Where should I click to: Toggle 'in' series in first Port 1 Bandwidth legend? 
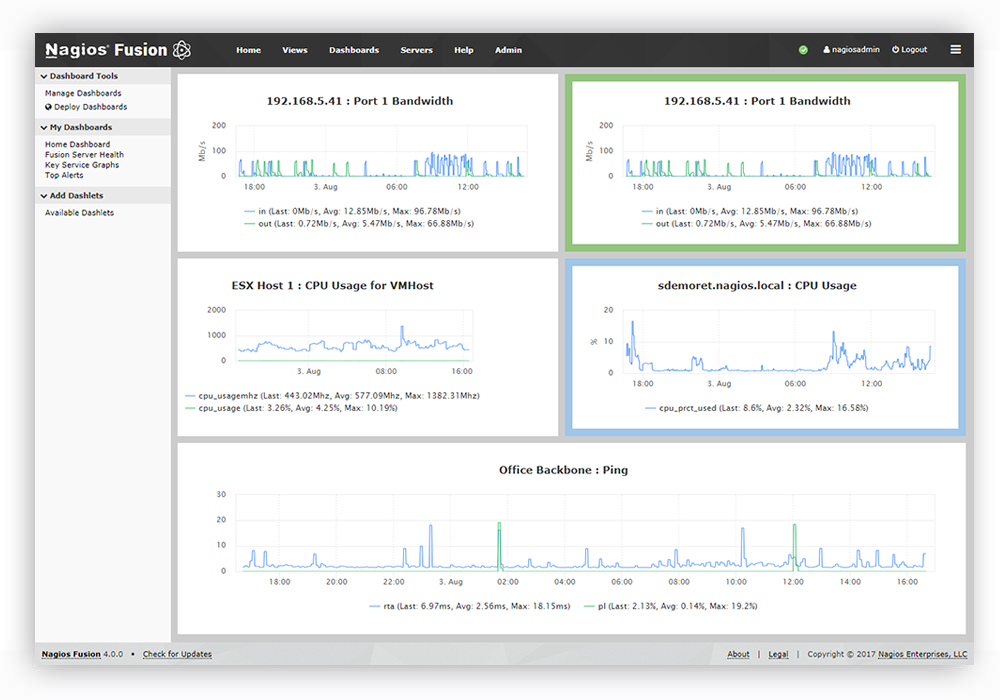pyautogui.click(x=352, y=211)
